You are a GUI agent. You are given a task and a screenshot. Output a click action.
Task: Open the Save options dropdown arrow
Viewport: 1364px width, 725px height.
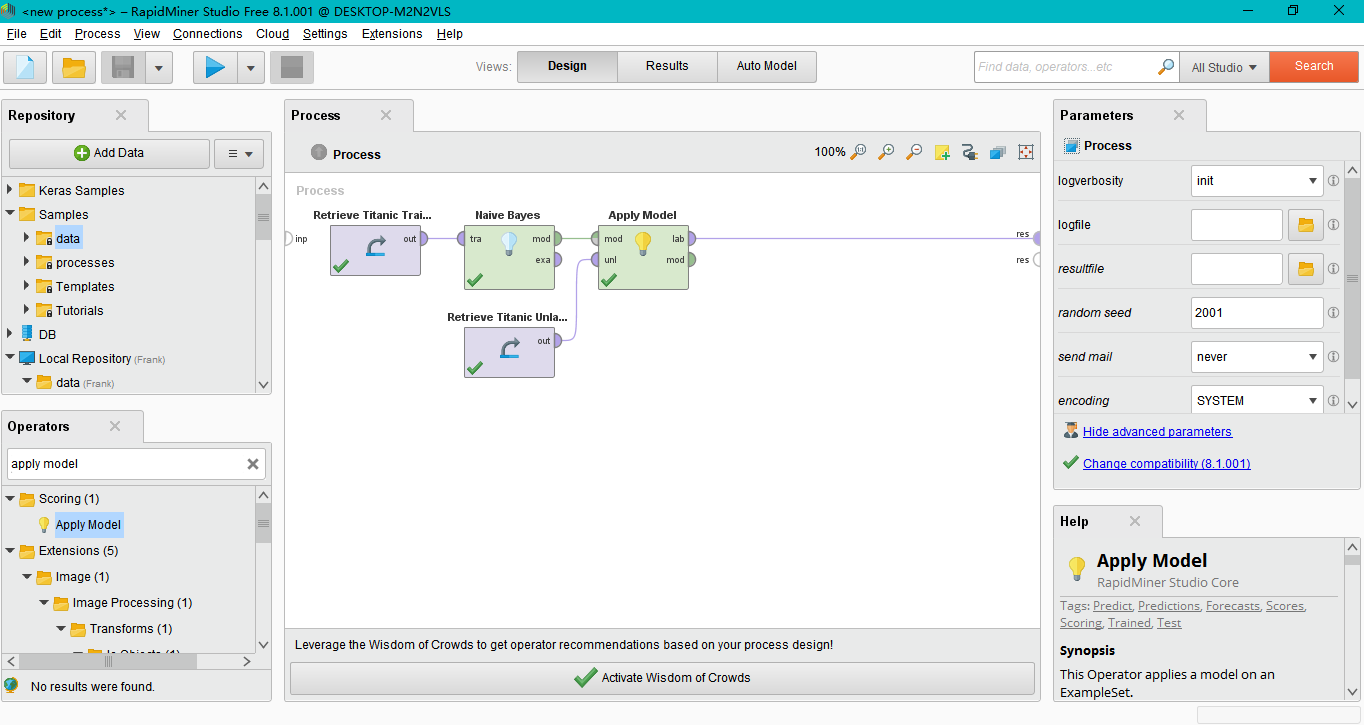(159, 67)
